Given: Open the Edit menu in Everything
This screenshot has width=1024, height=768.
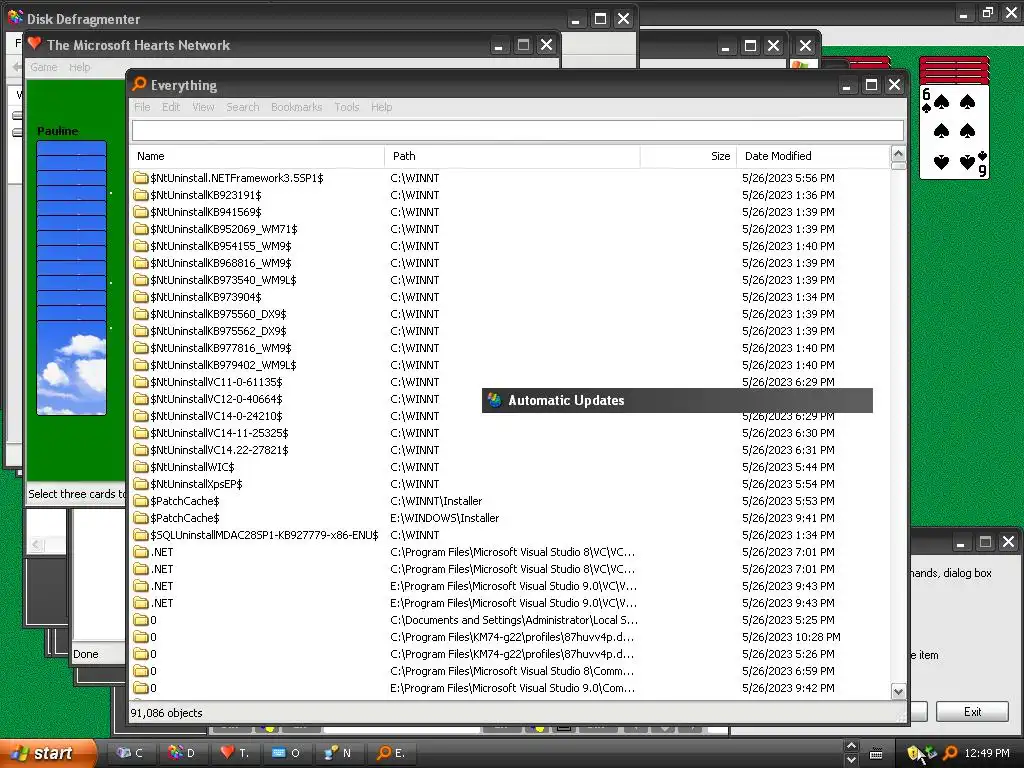Looking at the screenshot, I should pos(170,107).
